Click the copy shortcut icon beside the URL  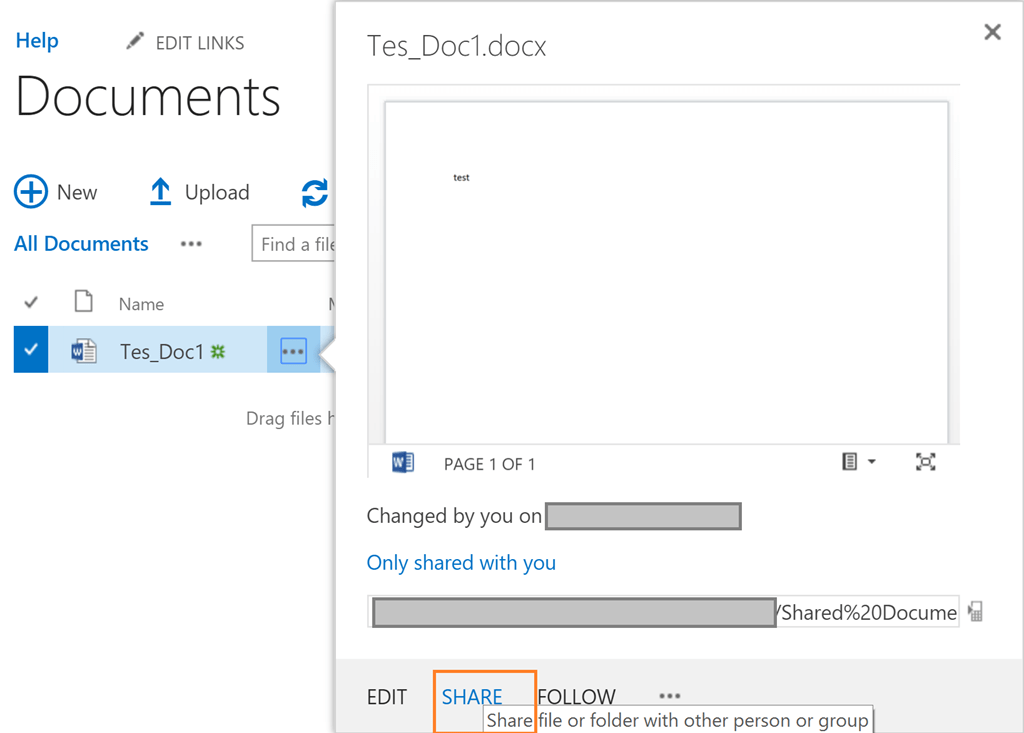coord(975,612)
